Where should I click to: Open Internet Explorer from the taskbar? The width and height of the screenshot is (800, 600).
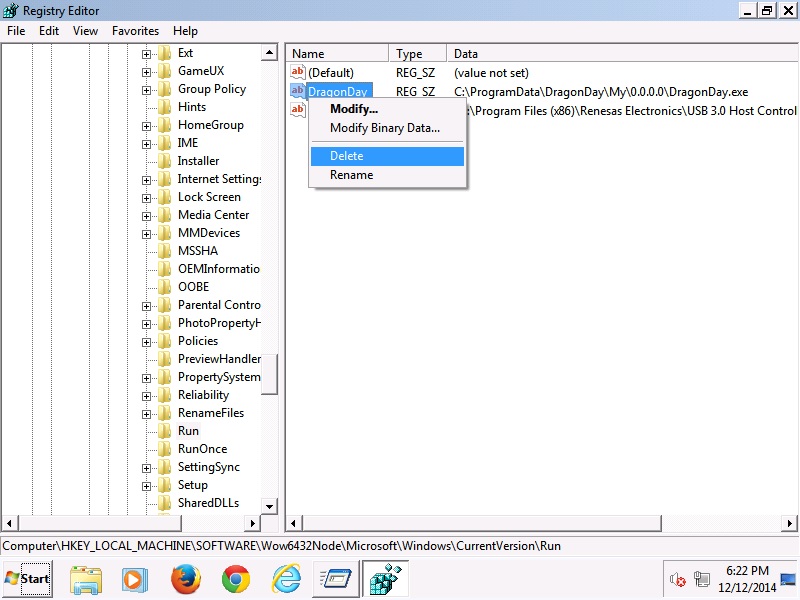tap(286, 580)
